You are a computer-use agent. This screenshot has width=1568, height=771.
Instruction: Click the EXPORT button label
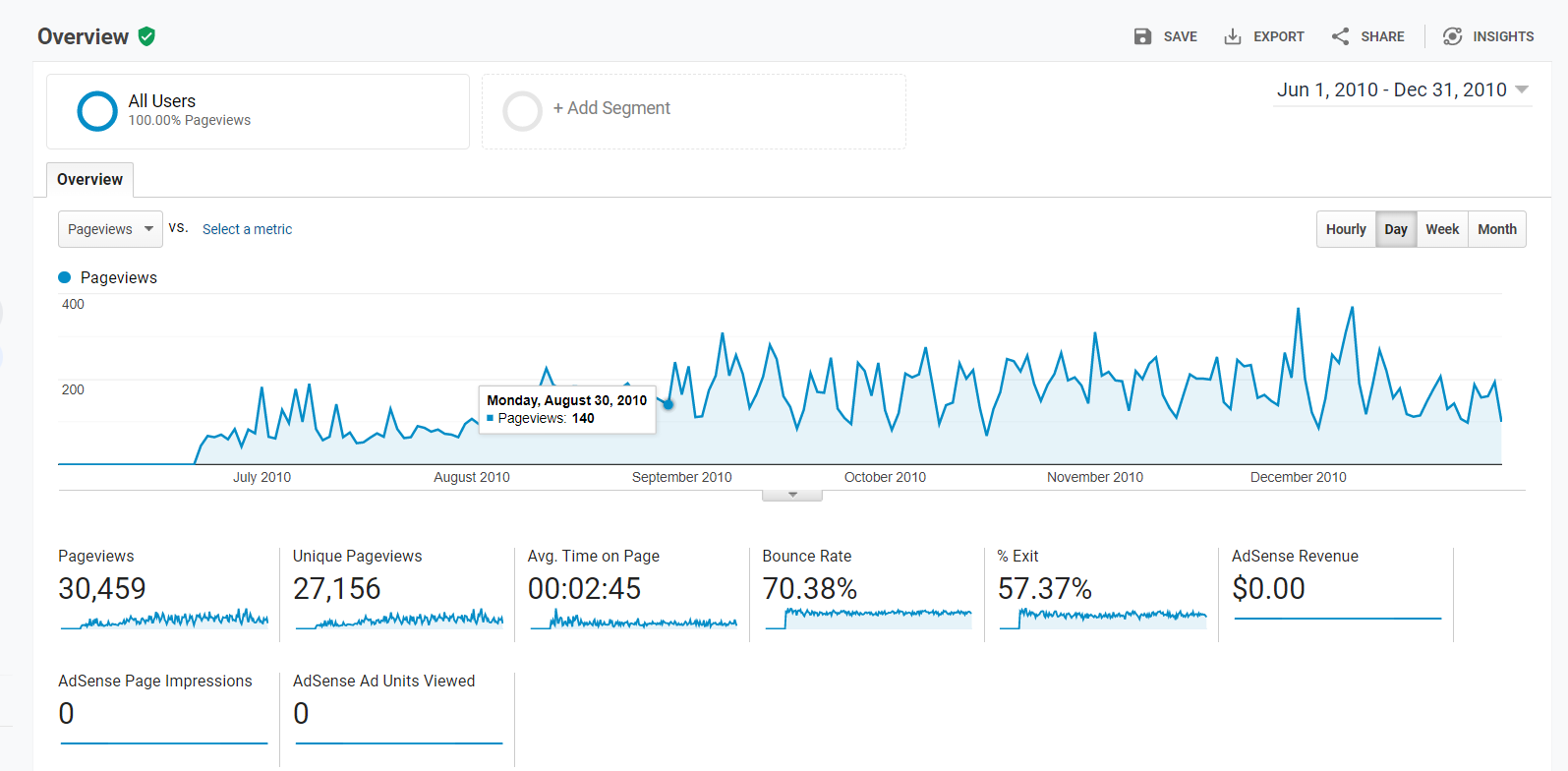[1278, 36]
